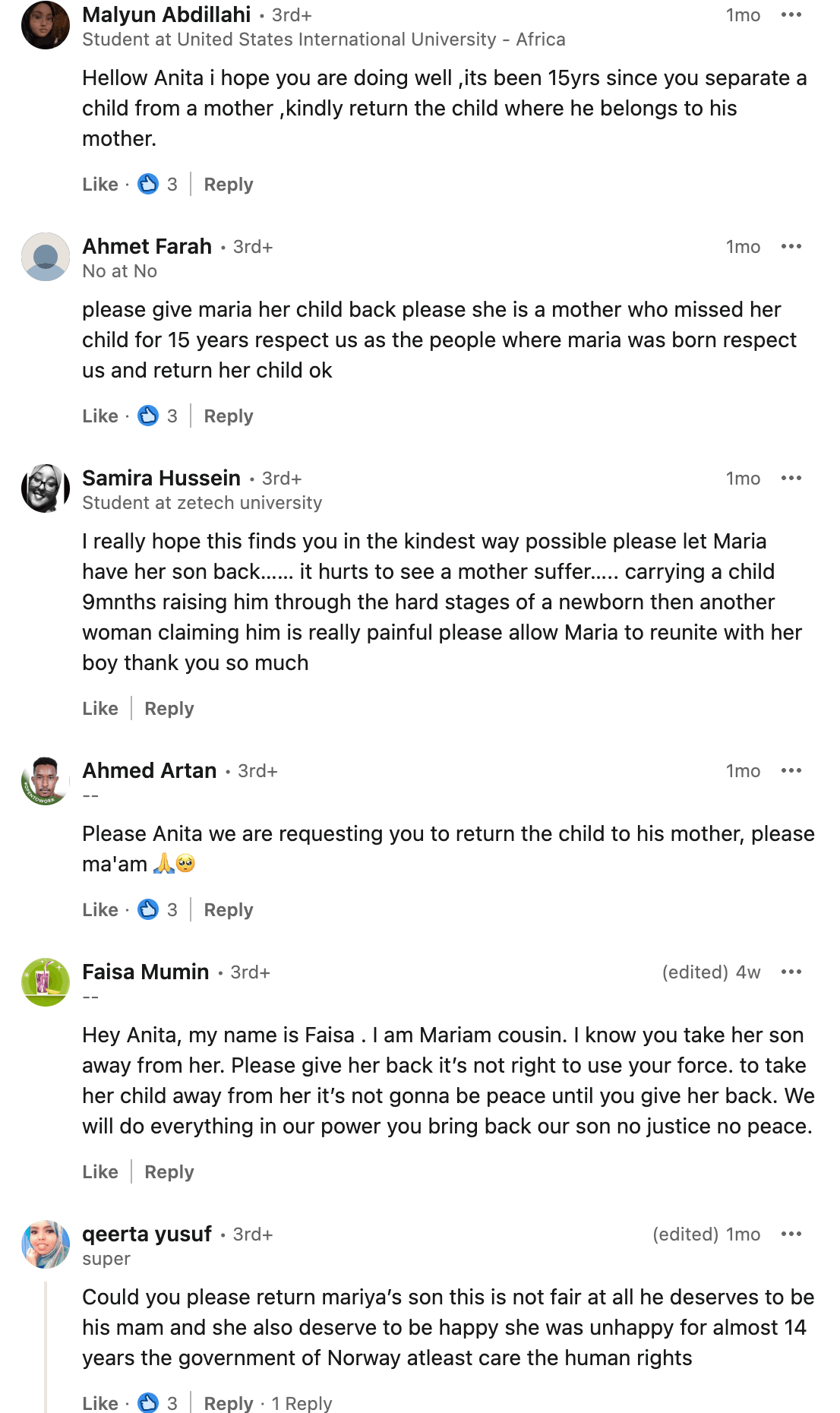Screen dimensions: 840x1413
Task: View like reactions on Ahmed Artan's comment
Action: point(157,910)
